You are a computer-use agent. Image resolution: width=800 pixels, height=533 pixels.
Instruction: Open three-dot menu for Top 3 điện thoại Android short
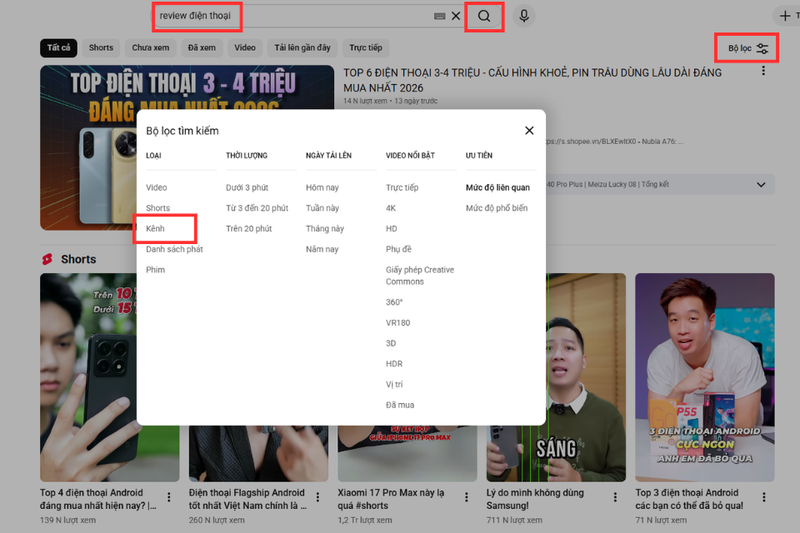[x=764, y=497]
